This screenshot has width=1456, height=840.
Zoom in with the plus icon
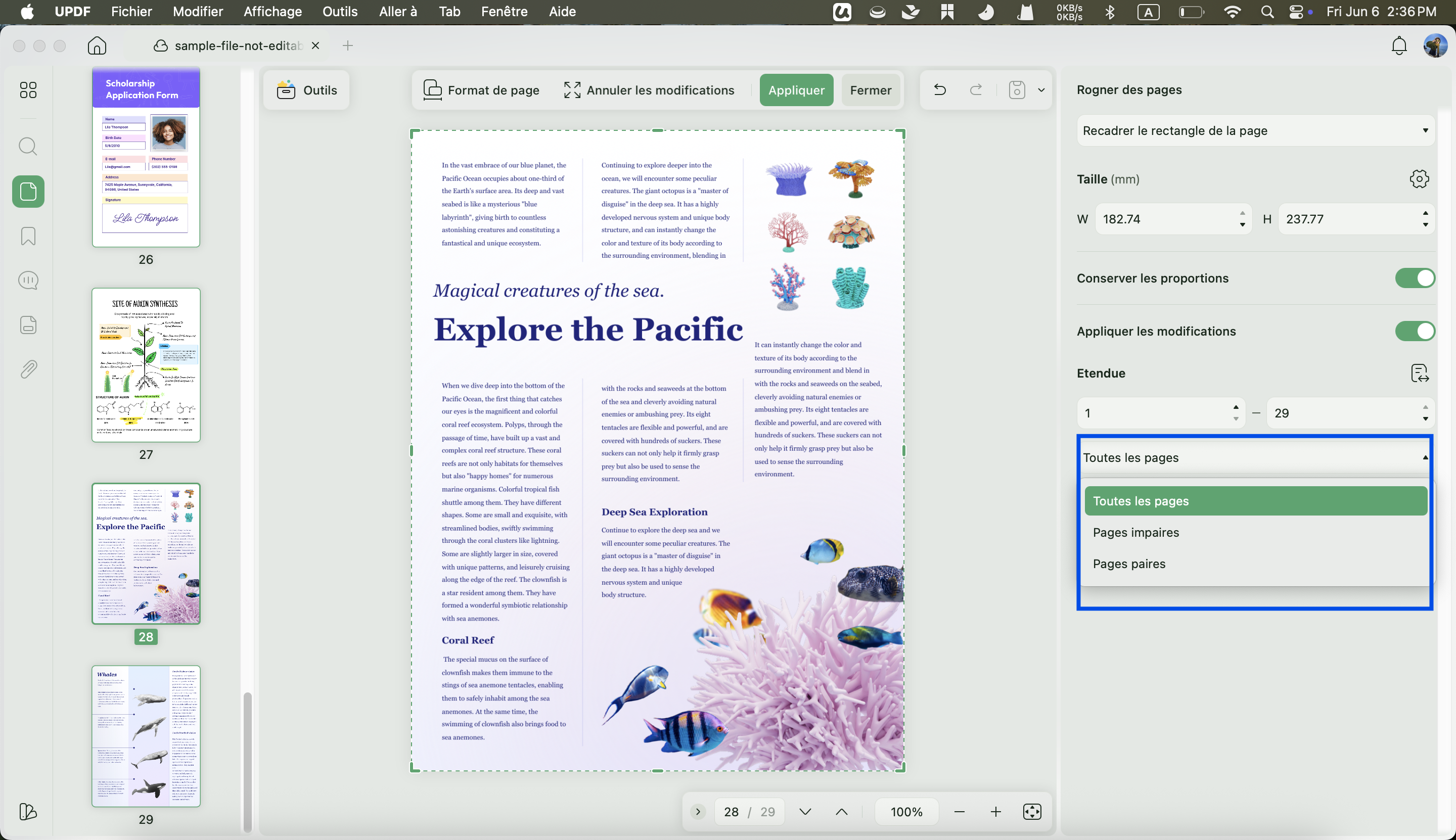point(995,812)
